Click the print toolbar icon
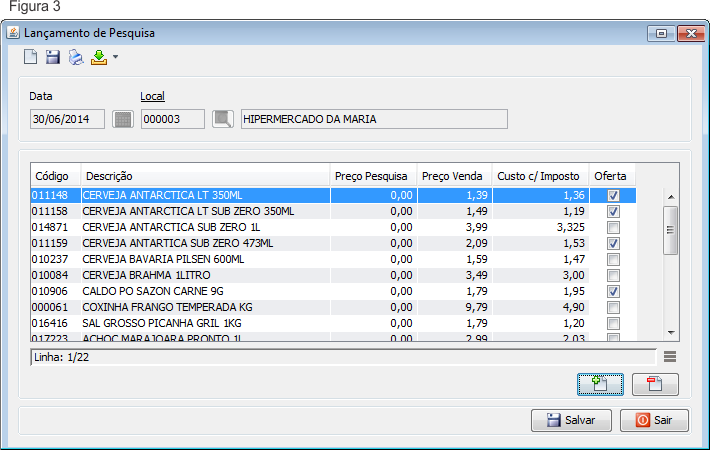This screenshot has width=710, height=450. (76, 58)
